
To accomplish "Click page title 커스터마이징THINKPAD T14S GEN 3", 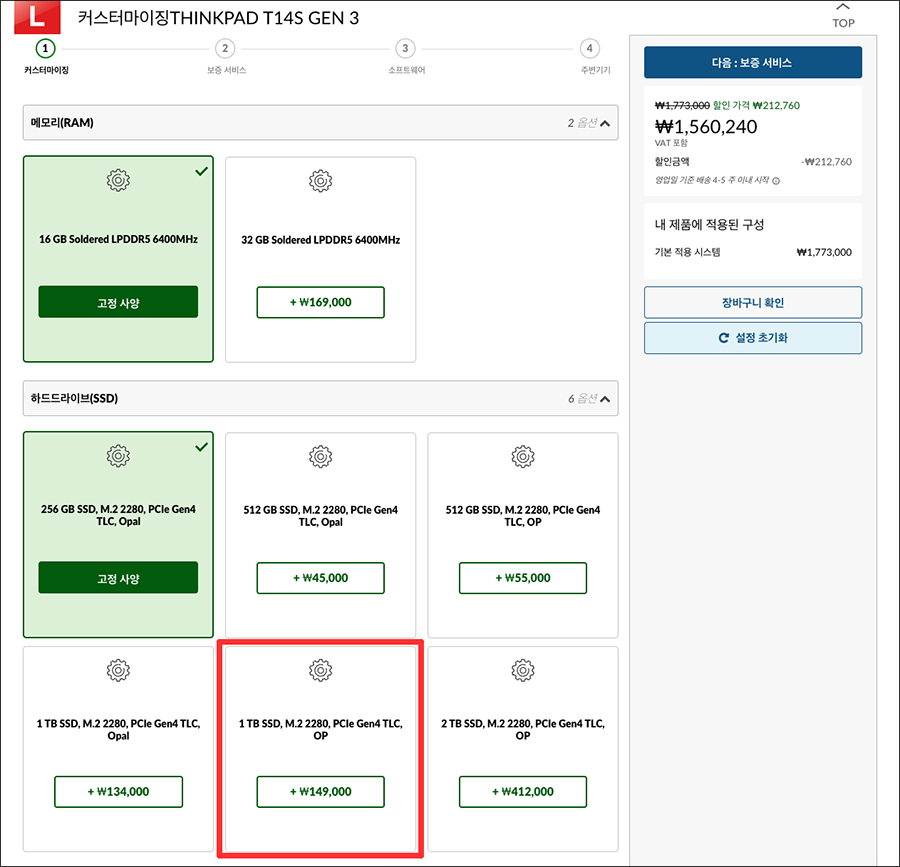I will (x=218, y=18).
